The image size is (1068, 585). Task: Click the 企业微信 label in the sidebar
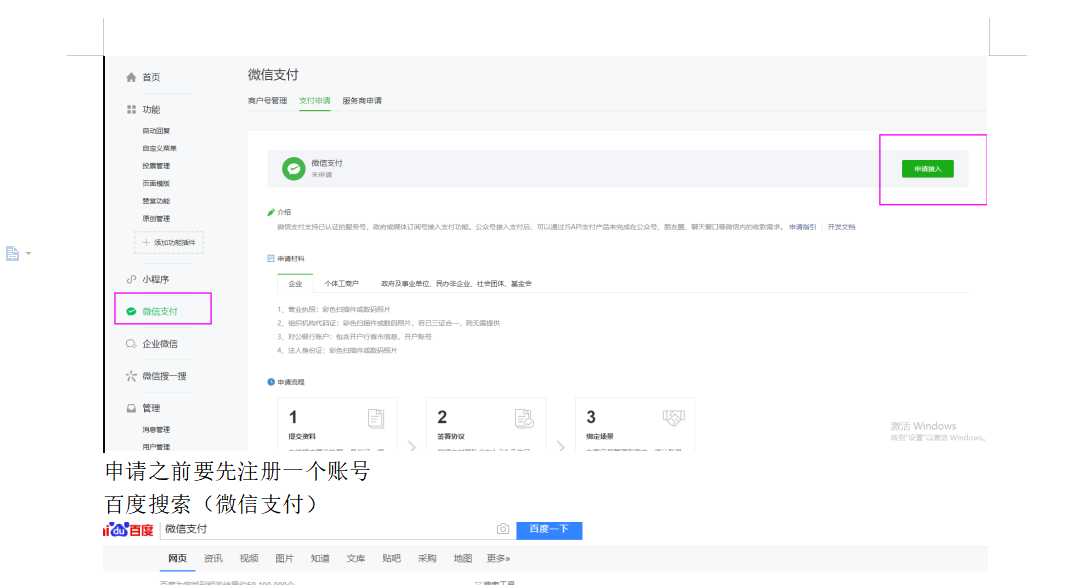160,344
